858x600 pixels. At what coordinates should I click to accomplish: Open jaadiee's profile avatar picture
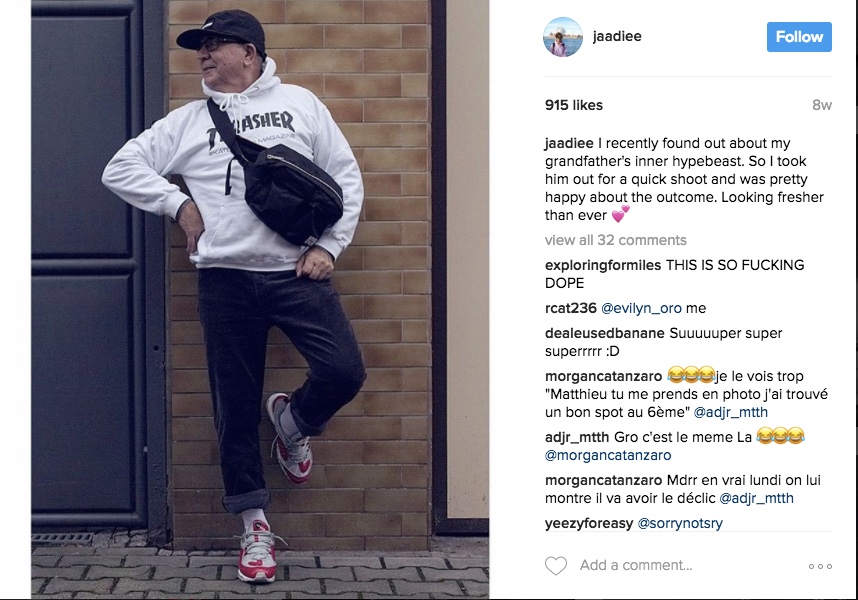tap(563, 37)
